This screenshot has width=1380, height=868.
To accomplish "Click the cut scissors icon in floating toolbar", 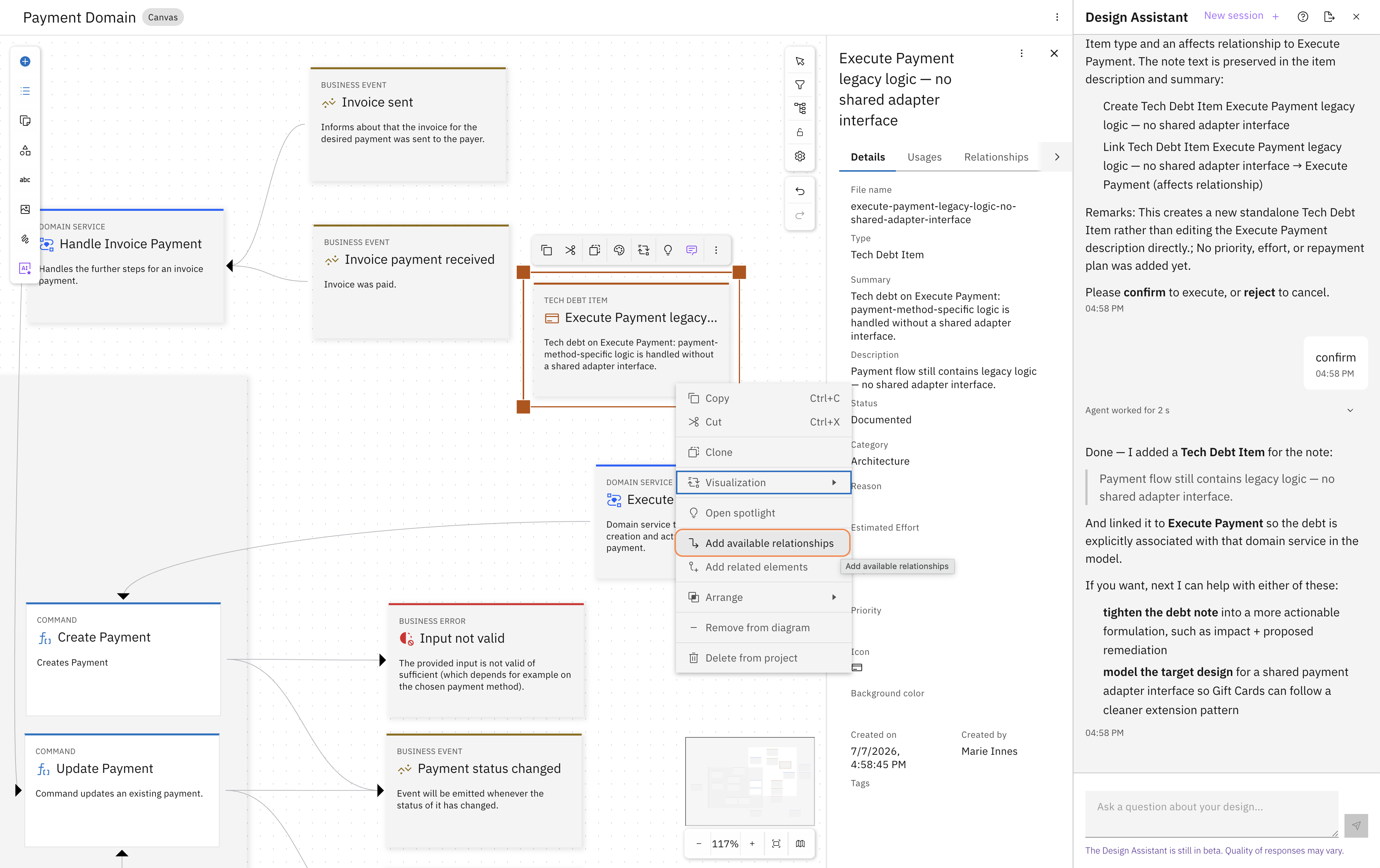I will pos(570,250).
